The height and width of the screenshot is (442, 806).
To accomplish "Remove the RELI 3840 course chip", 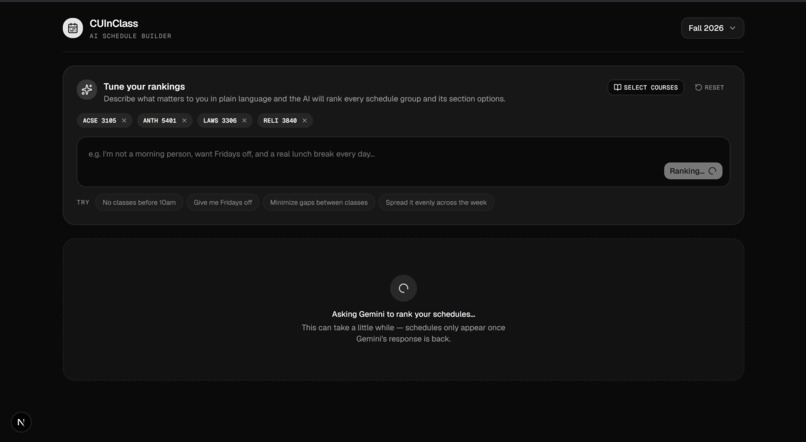I will 304,121.
